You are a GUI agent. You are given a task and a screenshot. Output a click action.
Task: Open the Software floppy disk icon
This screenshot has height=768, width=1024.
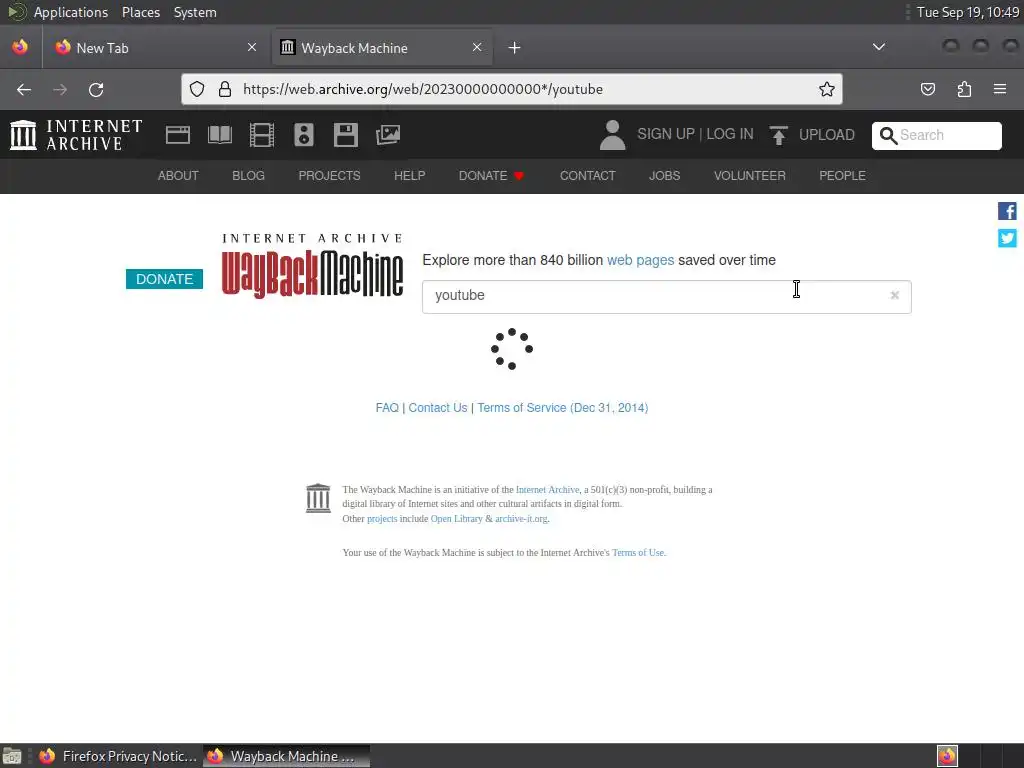click(345, 135)
